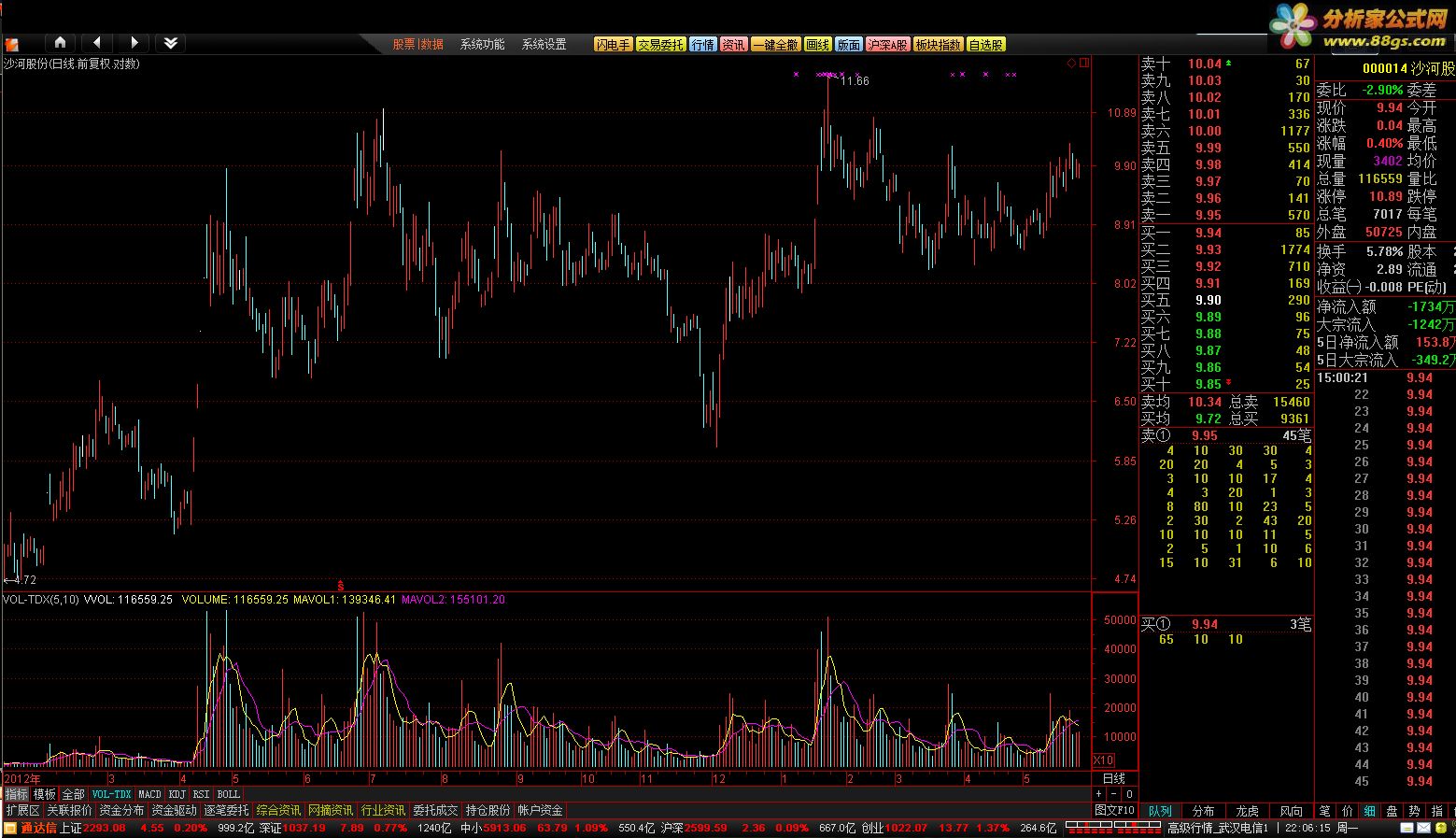The image size is (1456, 838).
Task: Click the 行情 button
Action: point(703,44)
